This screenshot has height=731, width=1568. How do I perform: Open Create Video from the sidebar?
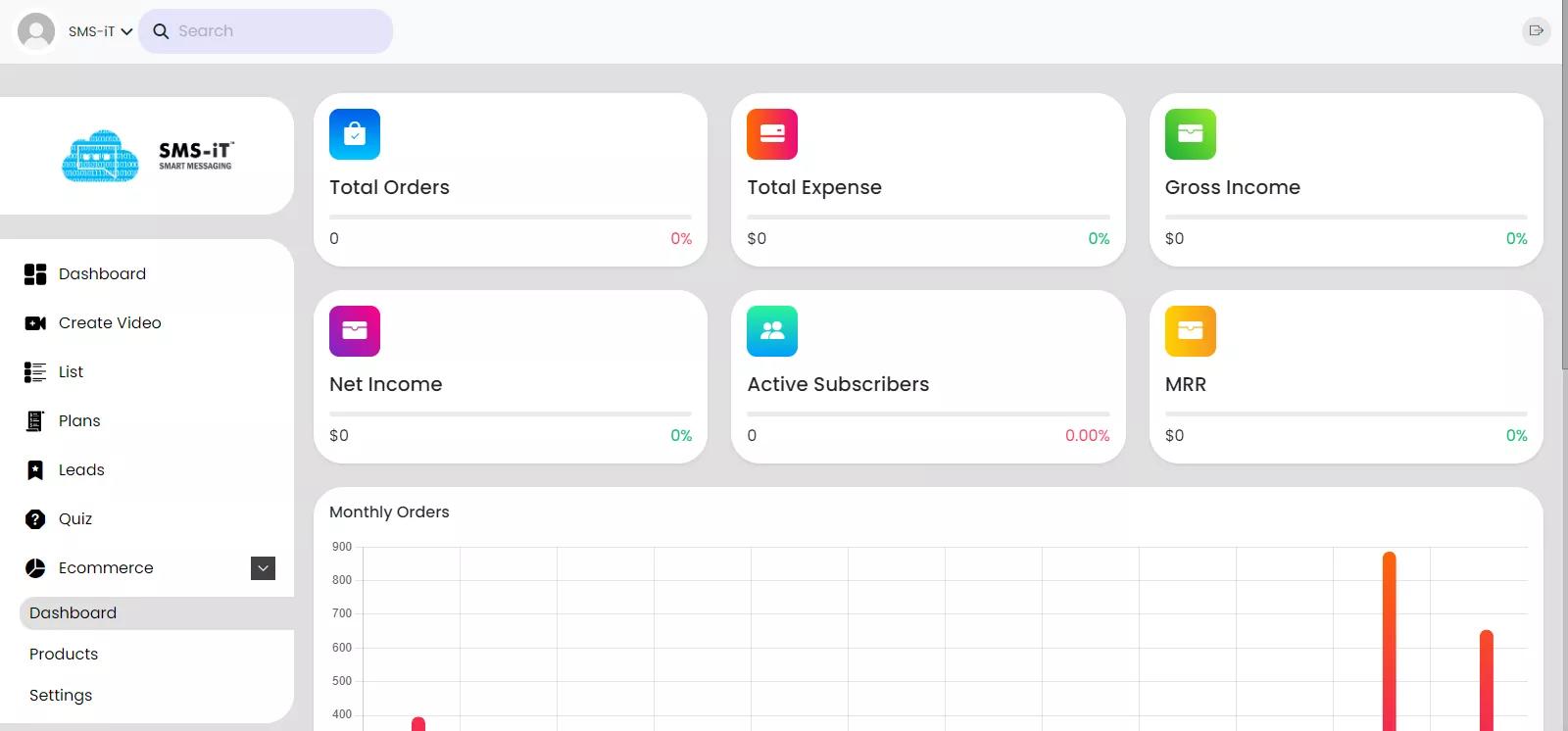110,323
